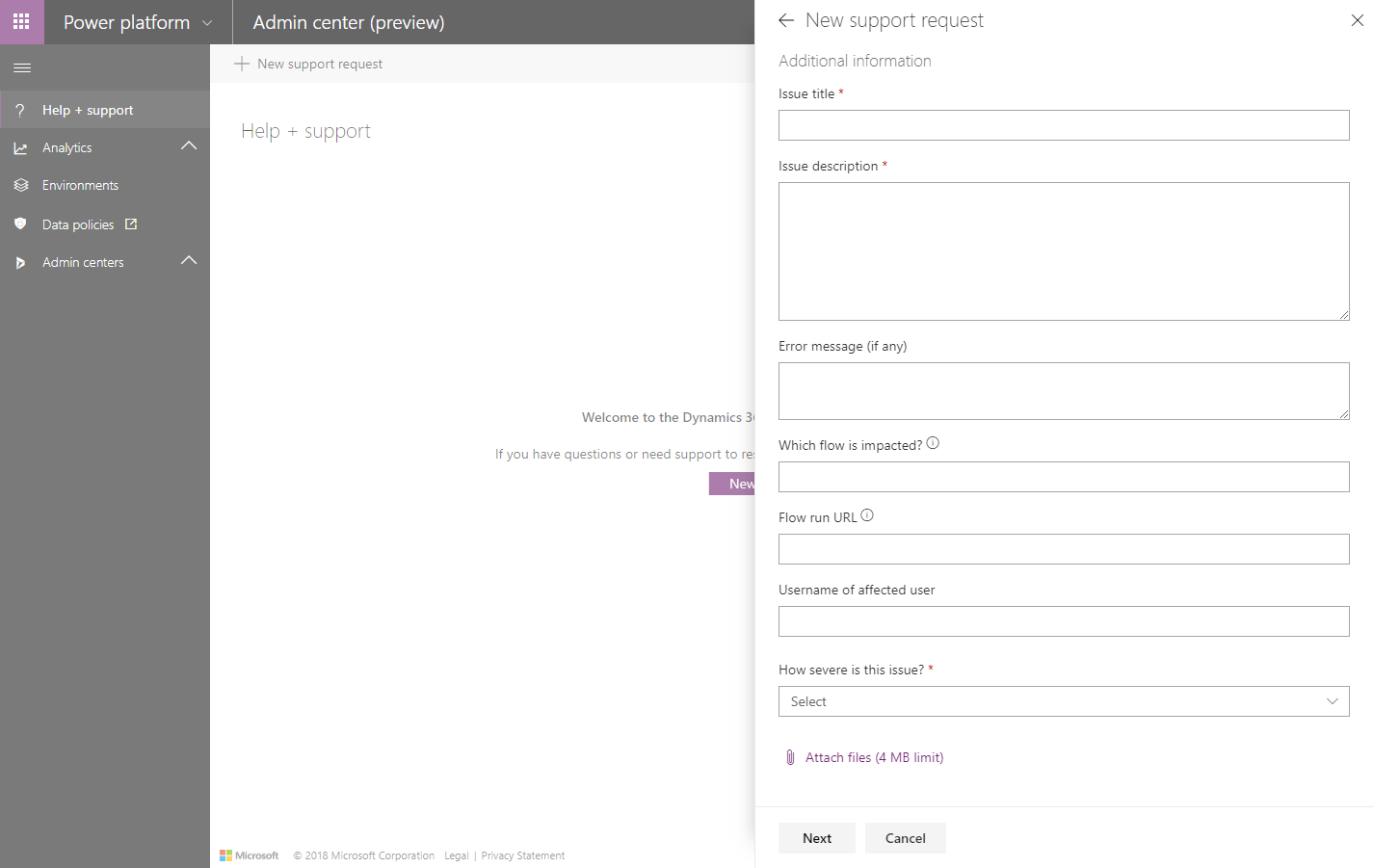Click the back arrow in support panel

pyautogui.click(x=786, y=20)
